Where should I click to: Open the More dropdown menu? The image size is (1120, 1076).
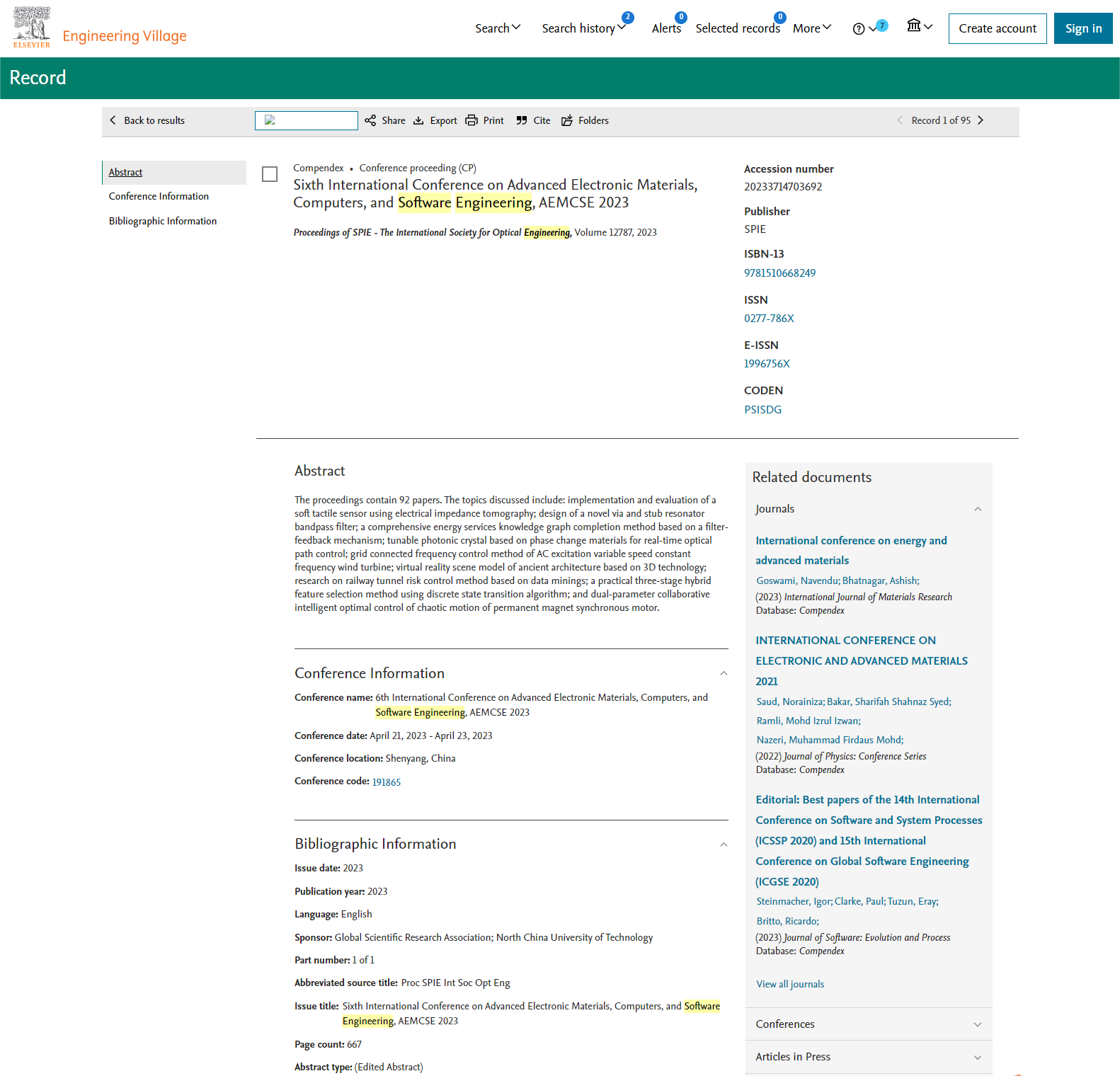coord(812,28)
